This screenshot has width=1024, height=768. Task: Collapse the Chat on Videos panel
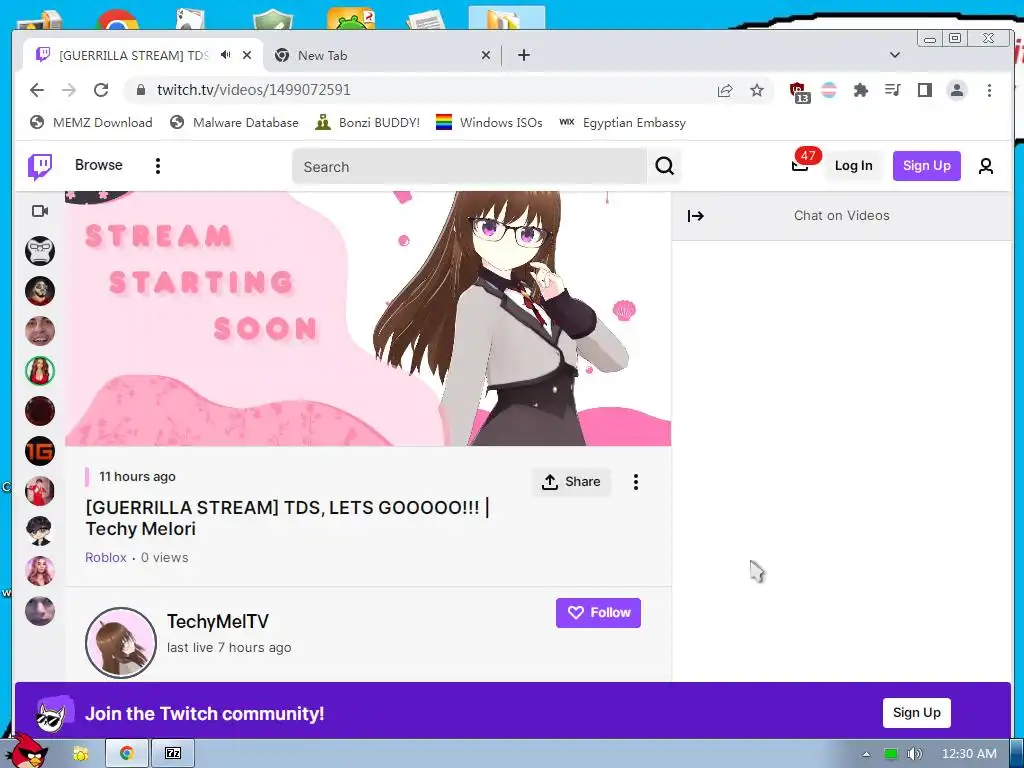click(696, 216)
